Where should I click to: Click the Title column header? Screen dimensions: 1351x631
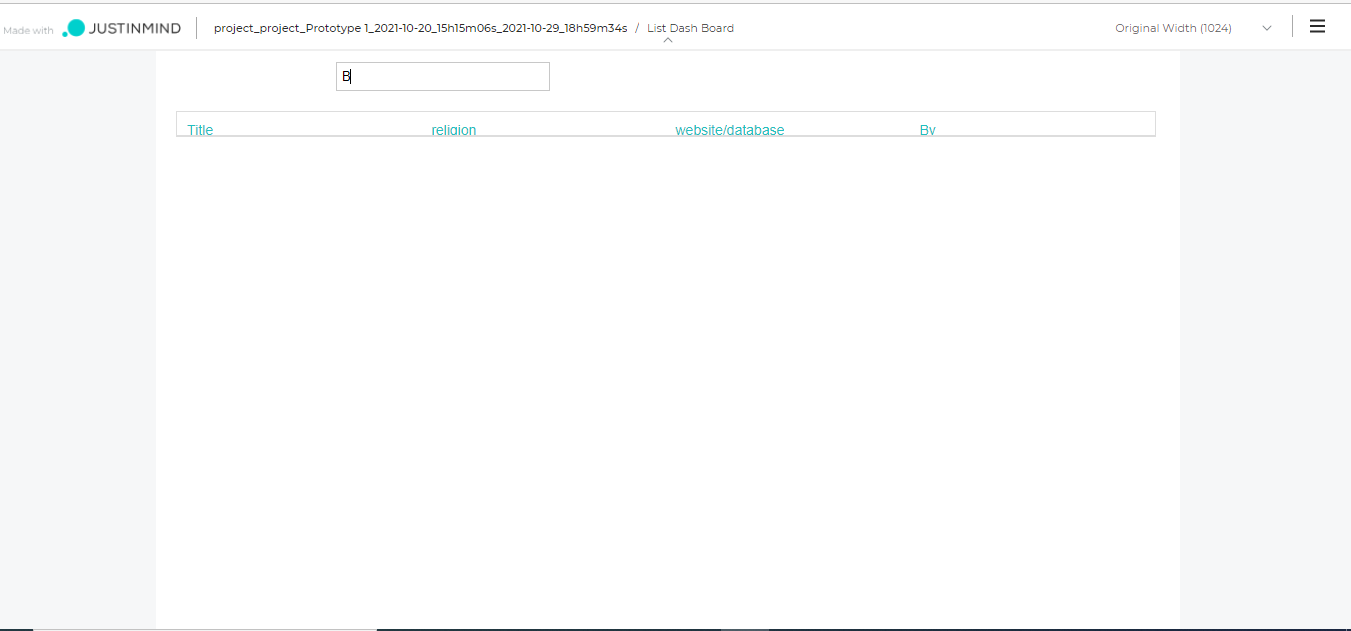[200, 129]
